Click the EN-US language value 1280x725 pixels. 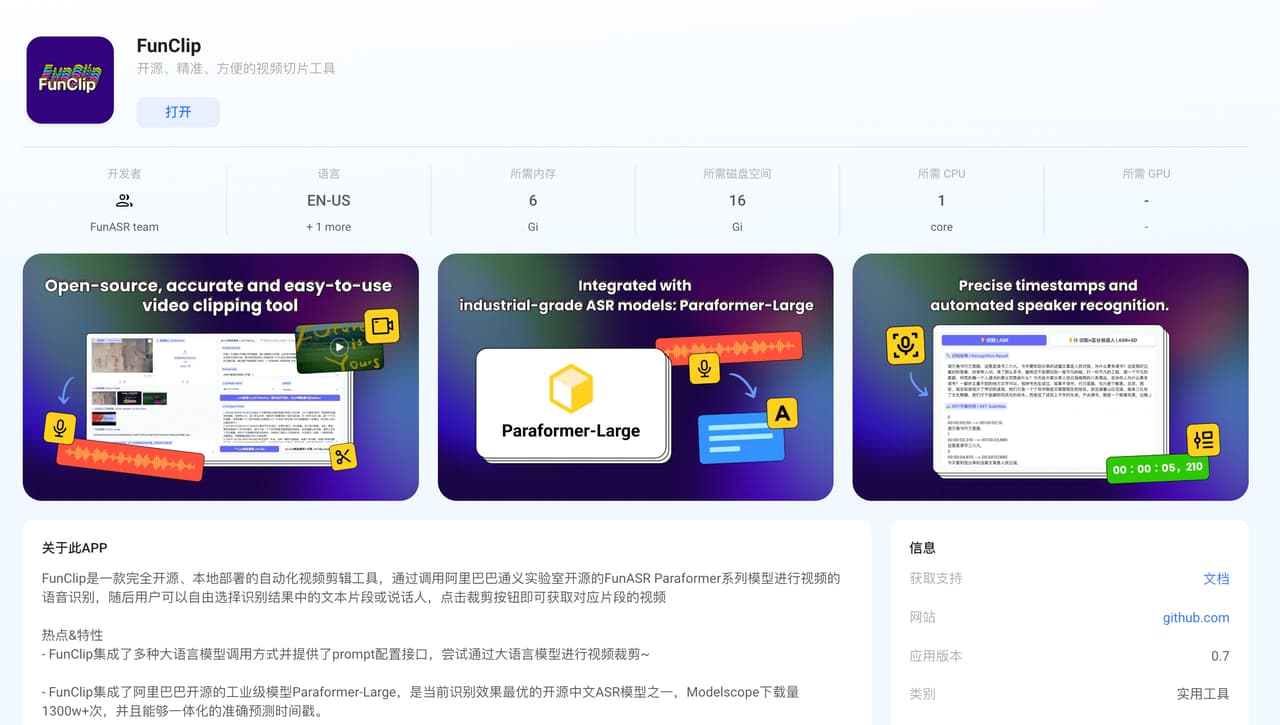pyautogui.click(x=329, y=200)
